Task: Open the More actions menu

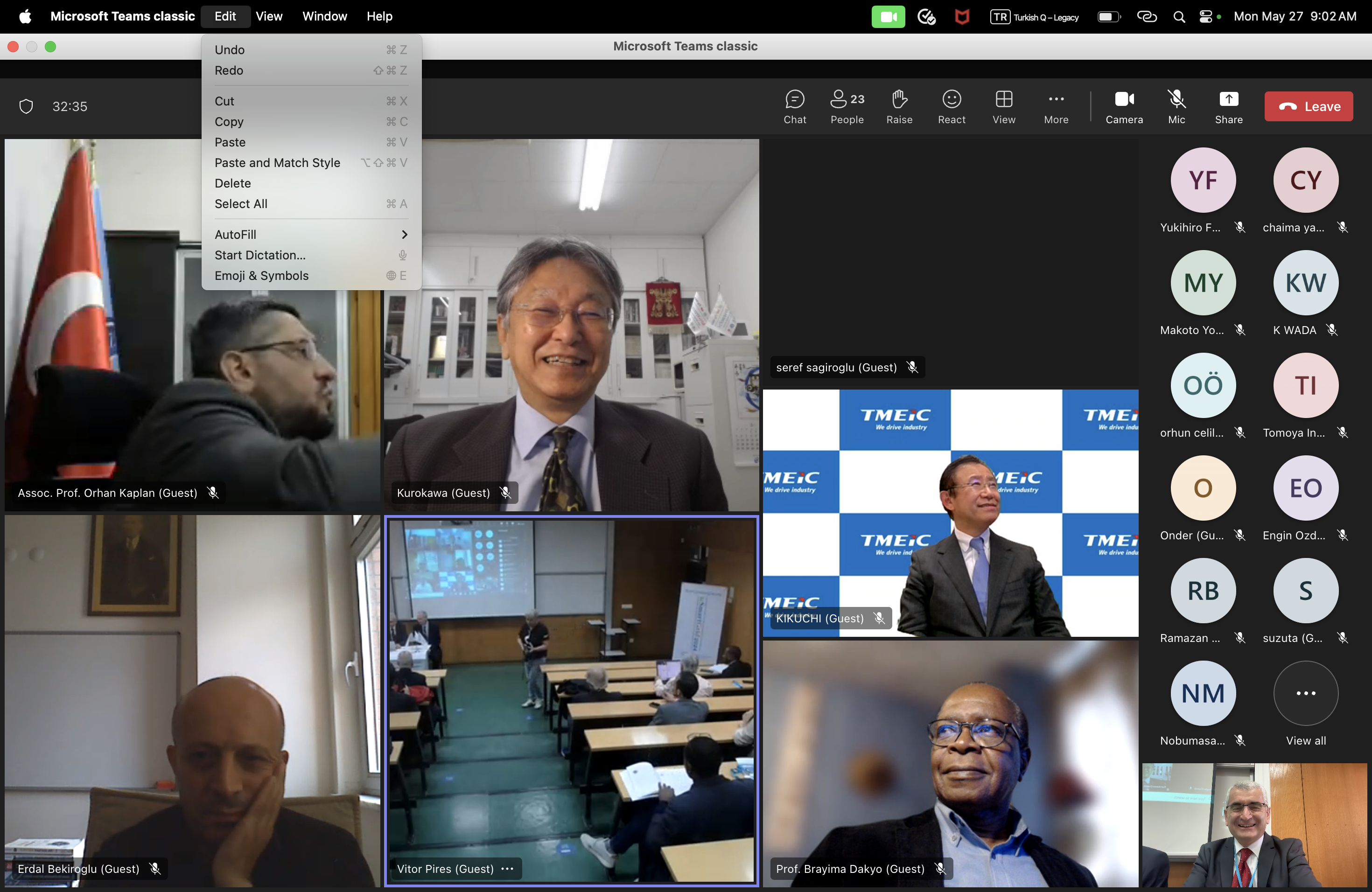Action: coord(1056,107)
